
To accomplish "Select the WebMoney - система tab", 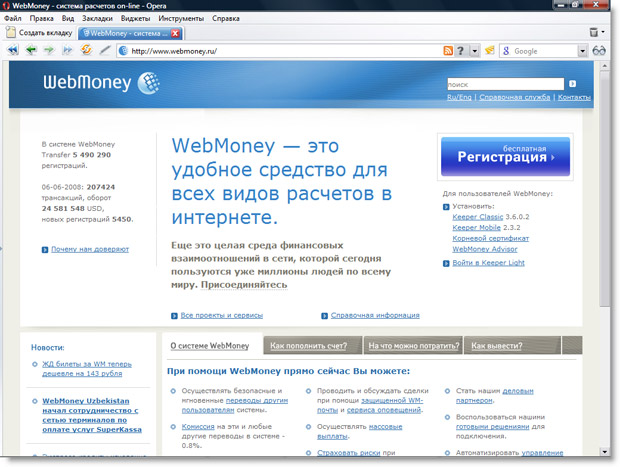I will 130,33.
